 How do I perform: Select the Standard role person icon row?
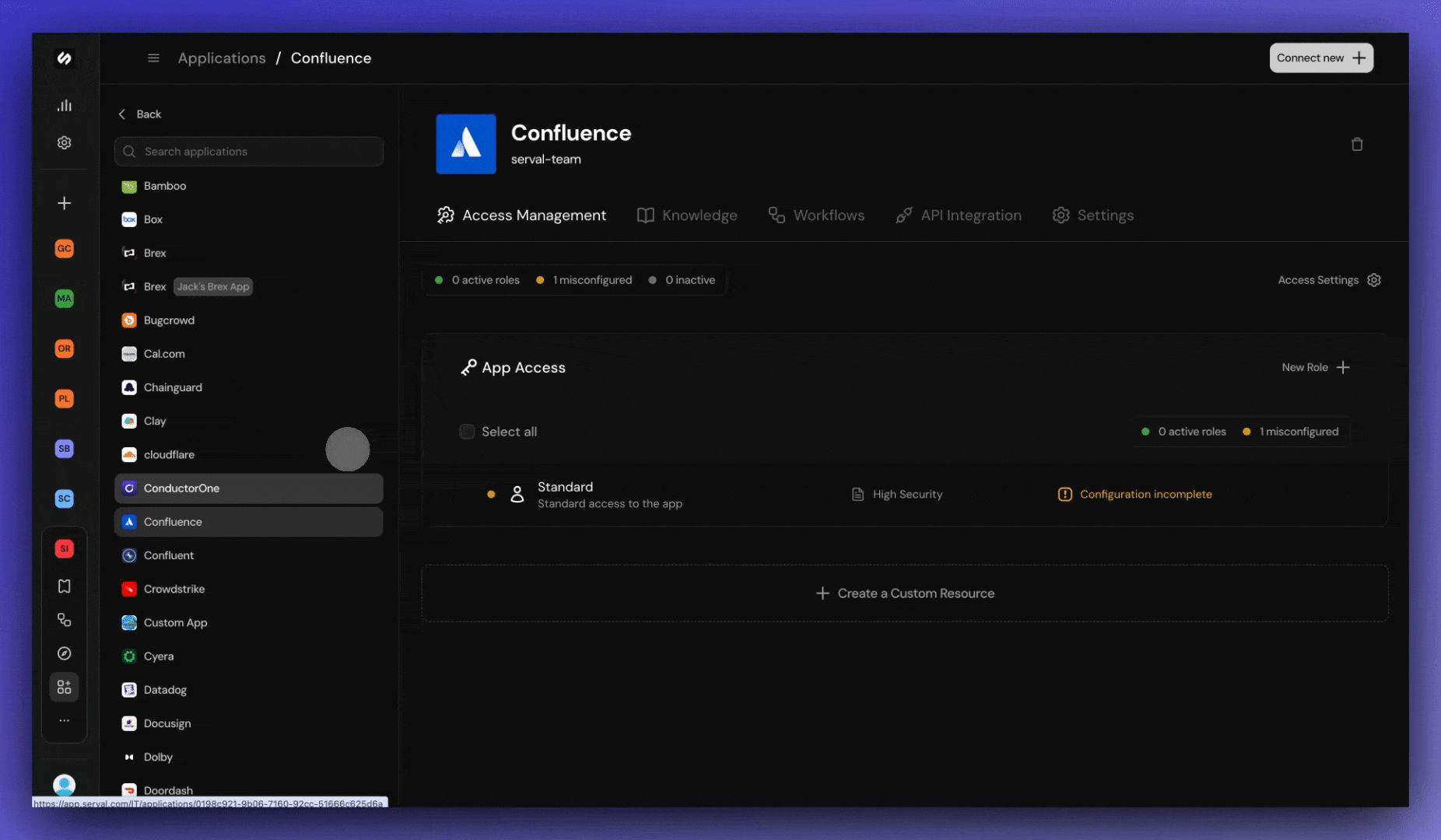click(x=517, y=494)
